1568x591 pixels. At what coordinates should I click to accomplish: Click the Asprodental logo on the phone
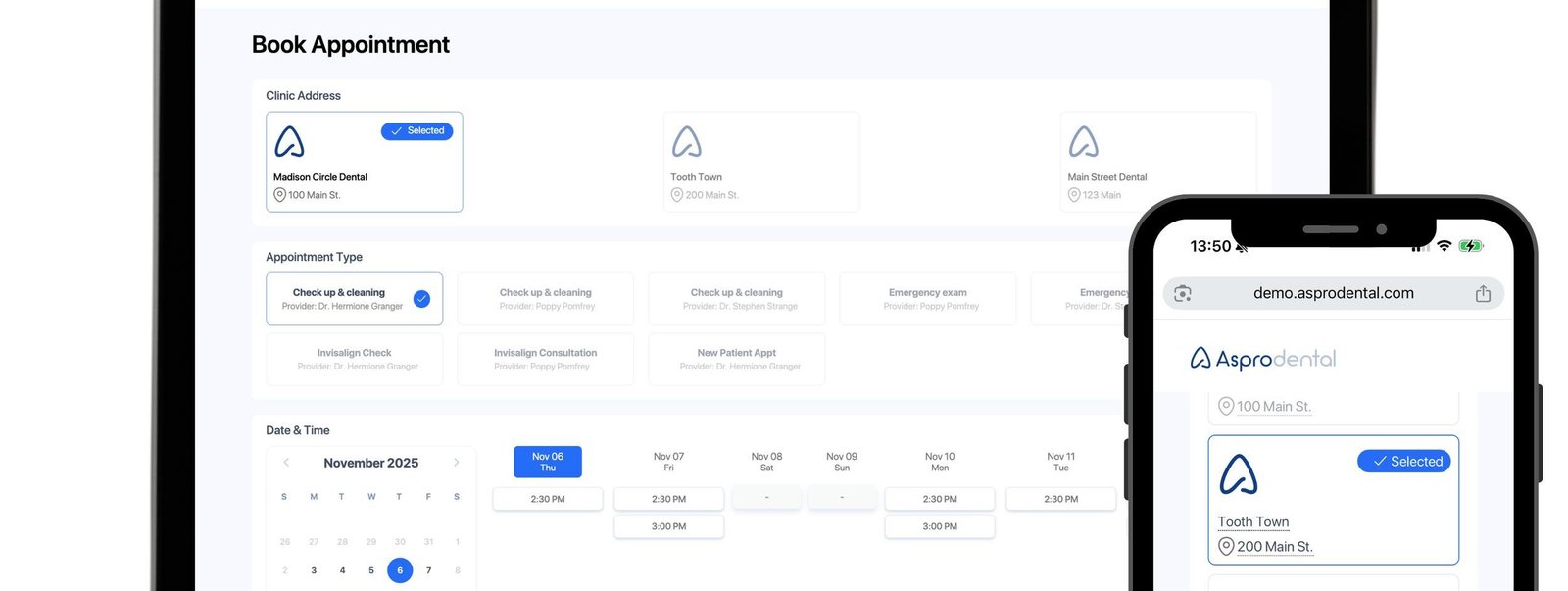pyautogui.click(x=1262, y=359)
